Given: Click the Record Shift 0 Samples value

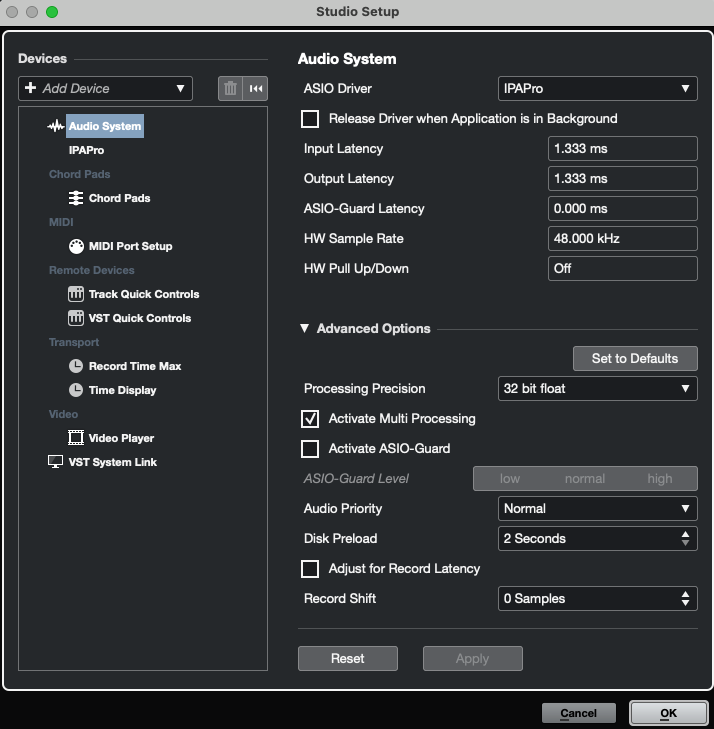Looking at the screenshot, I should point(535,598).
